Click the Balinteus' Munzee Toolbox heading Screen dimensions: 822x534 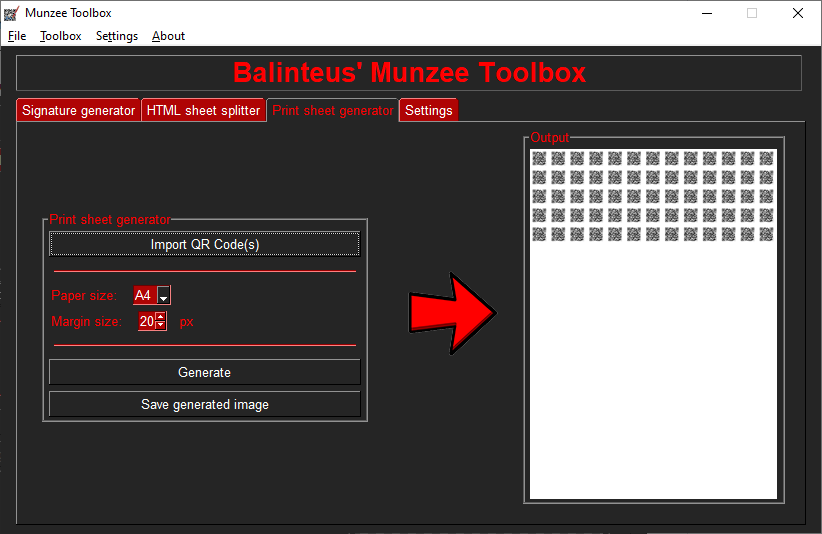point(409,72)
